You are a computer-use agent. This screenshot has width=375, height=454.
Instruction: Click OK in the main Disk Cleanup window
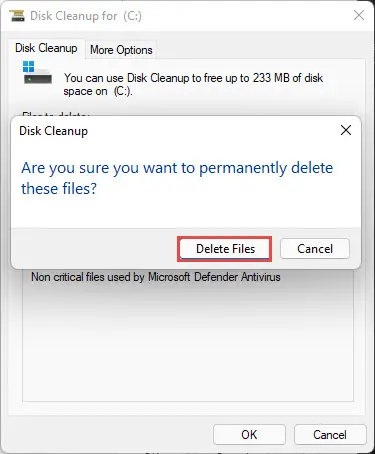point(249,435)
